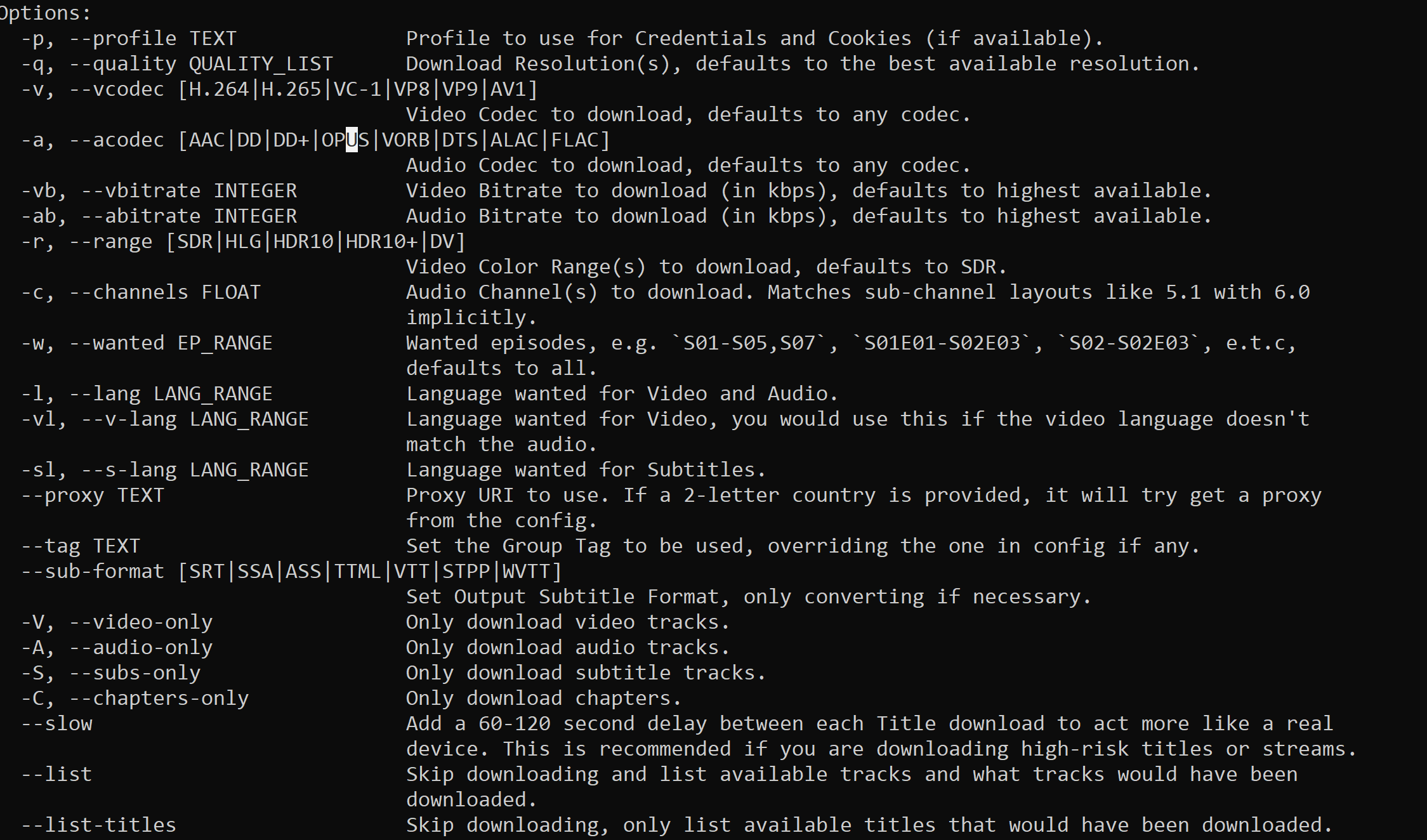Click the --vbitrate option flag

(x=141, y=190)
